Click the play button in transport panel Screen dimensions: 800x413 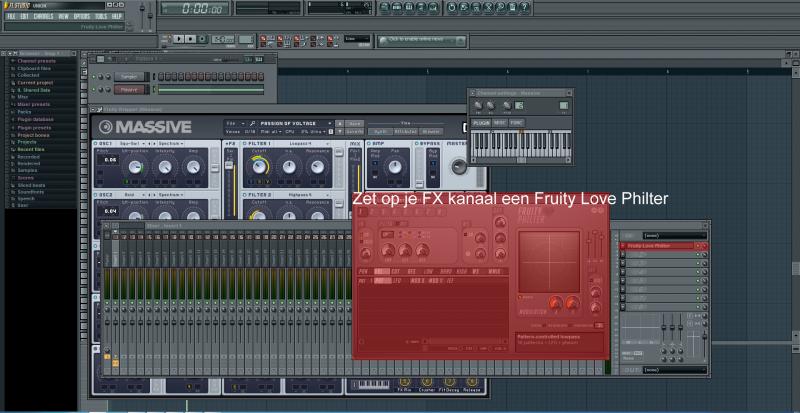179,39
